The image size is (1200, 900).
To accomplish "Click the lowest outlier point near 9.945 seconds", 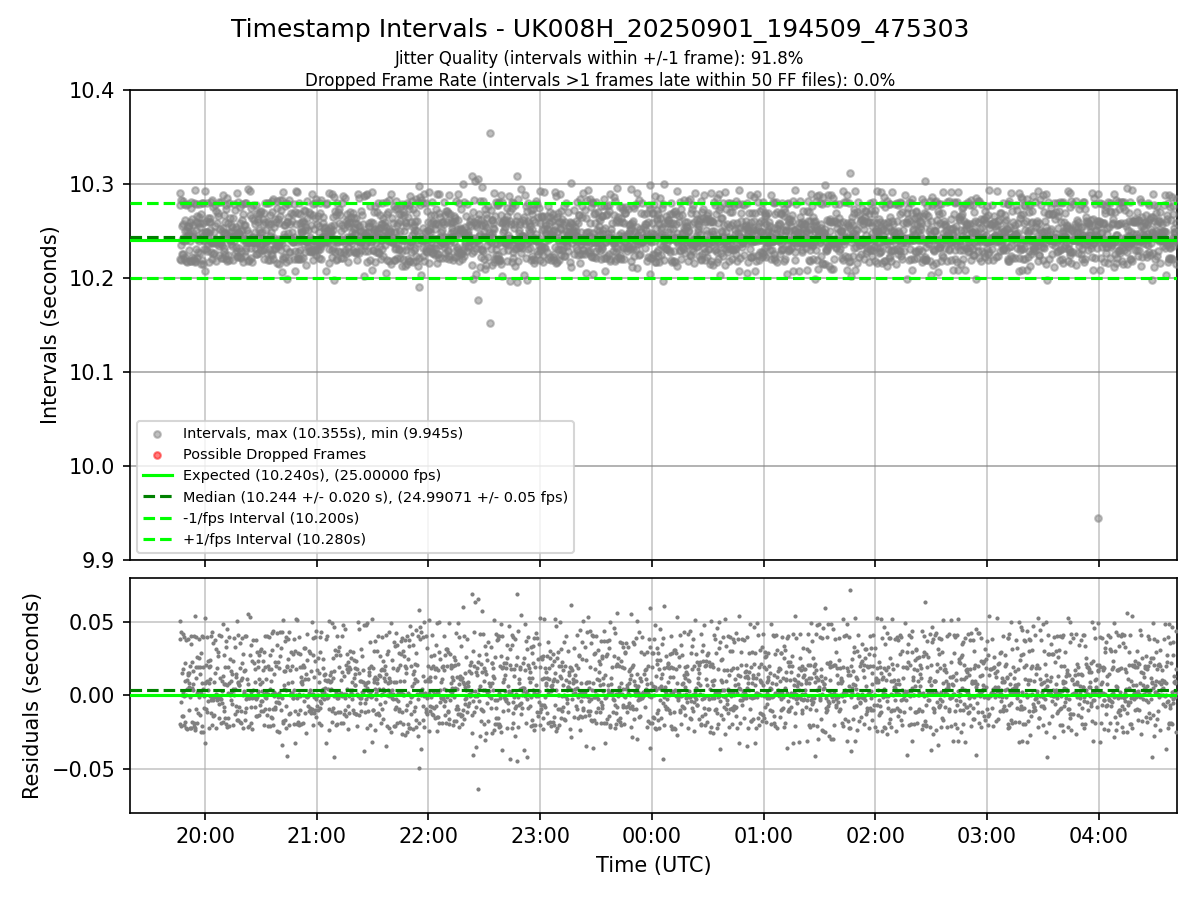I will [1098, 518].
